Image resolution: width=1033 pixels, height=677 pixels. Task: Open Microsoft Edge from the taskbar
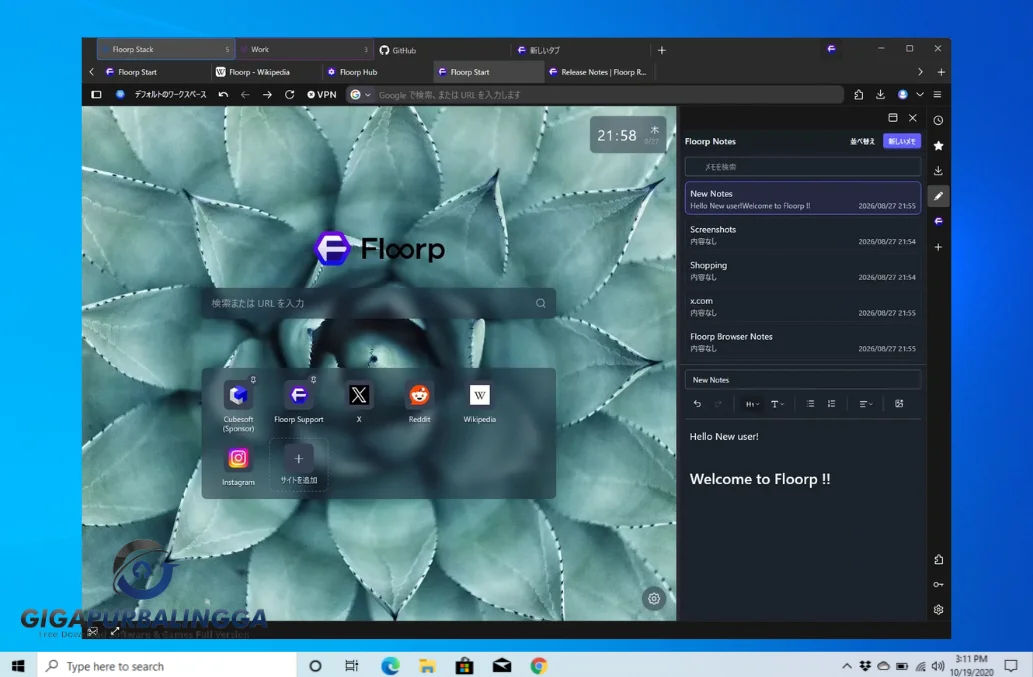pyautogui.click(x=390, y=666)
